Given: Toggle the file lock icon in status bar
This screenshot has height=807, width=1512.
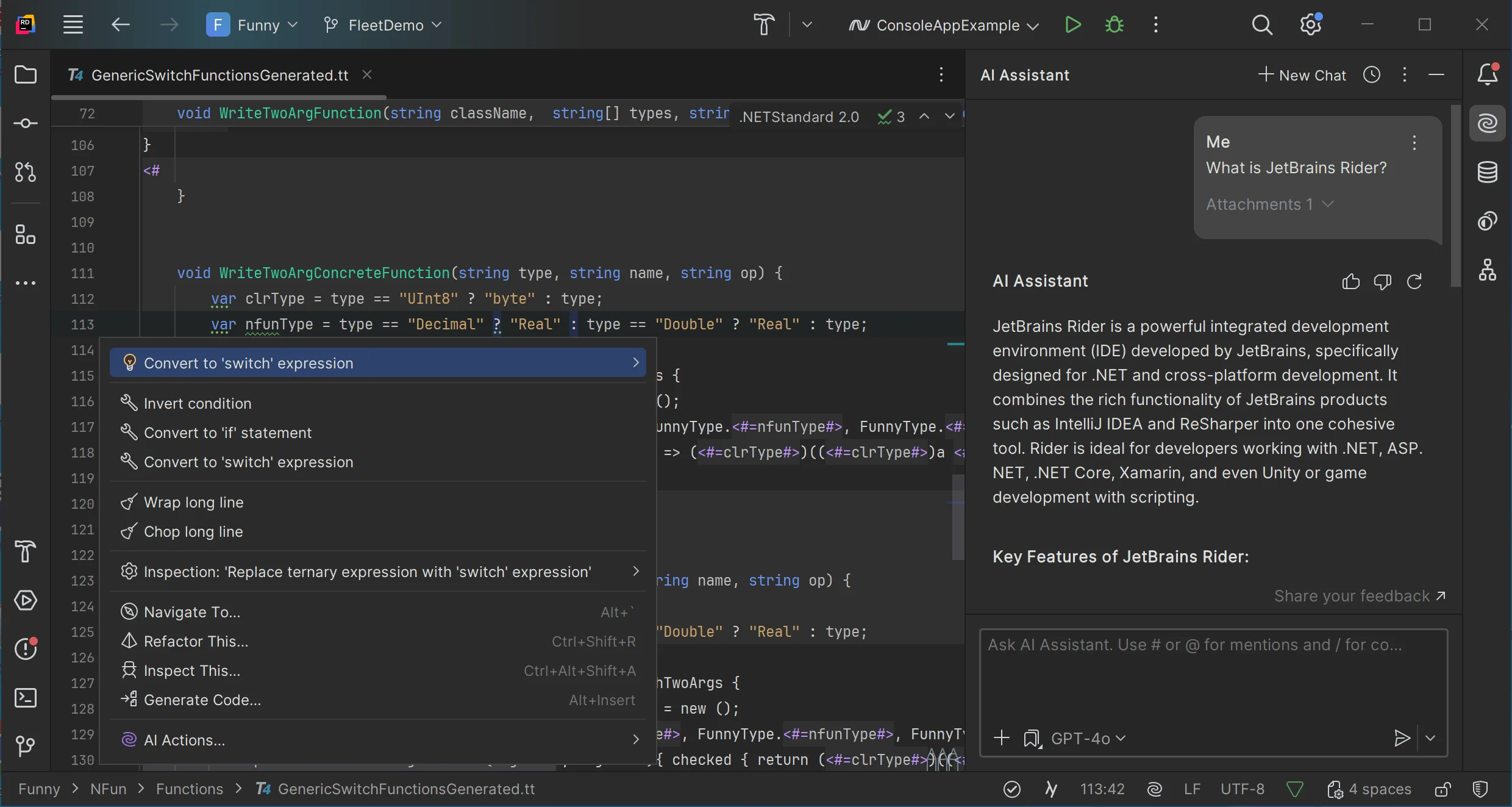Looking at the screenshot, I should pyautogui.click(x=1442, y=789).
